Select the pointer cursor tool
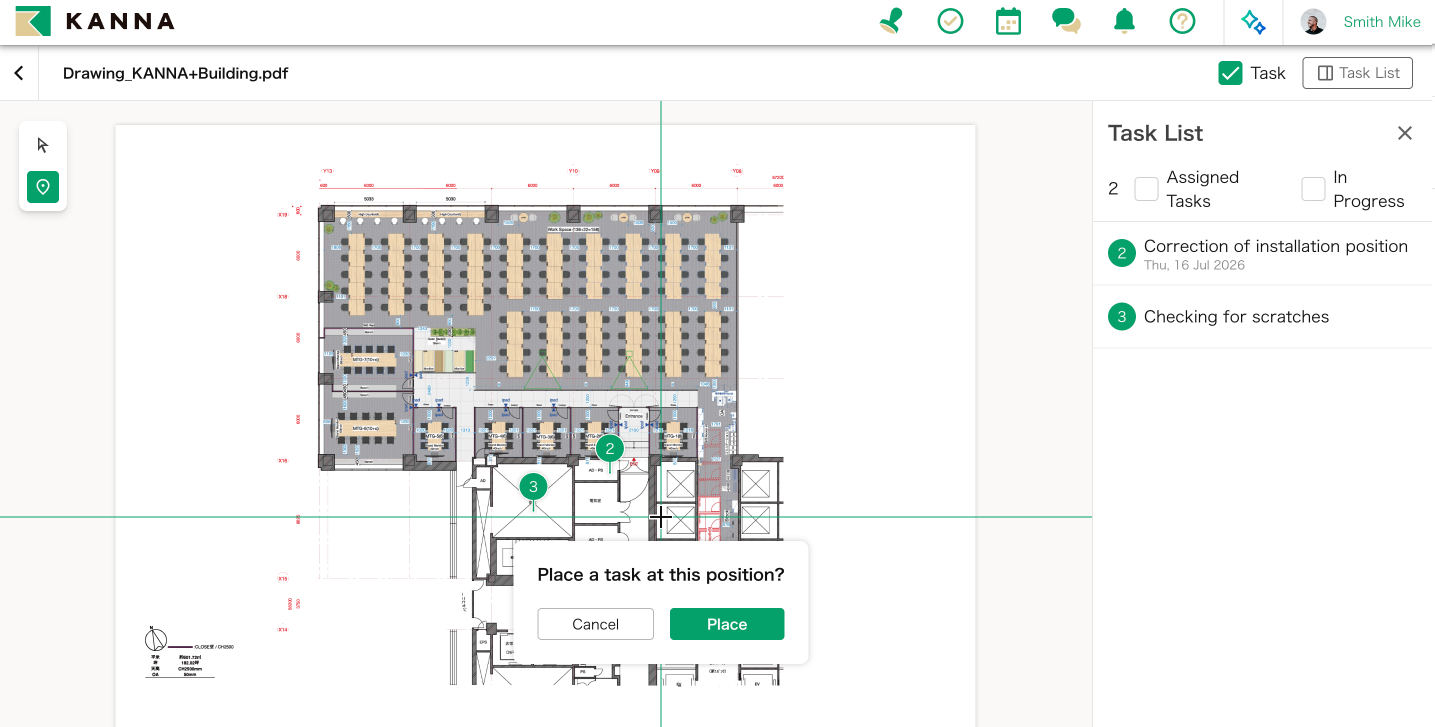 [43, 145]
